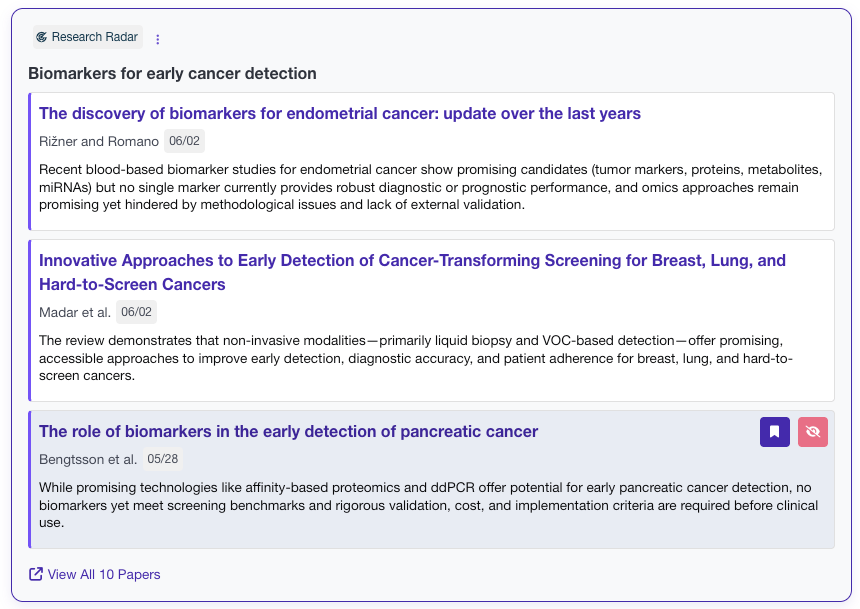Click the 05/28 date badge
Screen dimensions: 860x609
(162, 459)
